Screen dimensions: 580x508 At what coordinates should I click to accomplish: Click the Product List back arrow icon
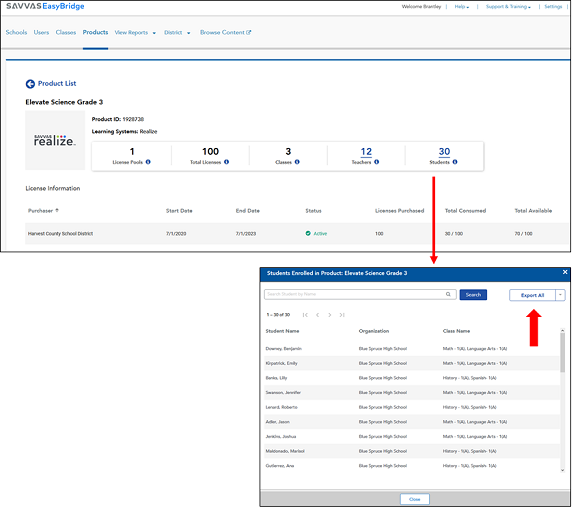[x=30, y=84]
